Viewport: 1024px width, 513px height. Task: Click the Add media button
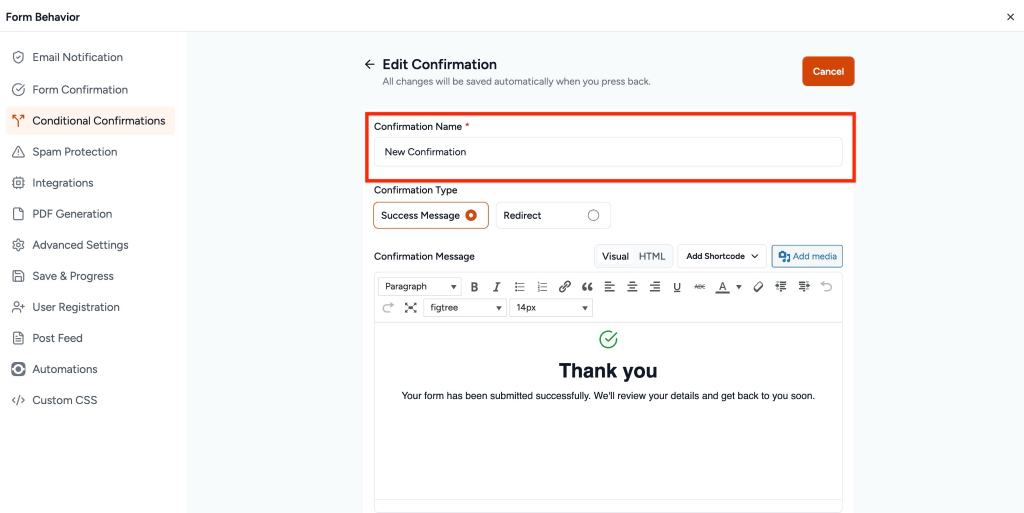coord(807,256)
